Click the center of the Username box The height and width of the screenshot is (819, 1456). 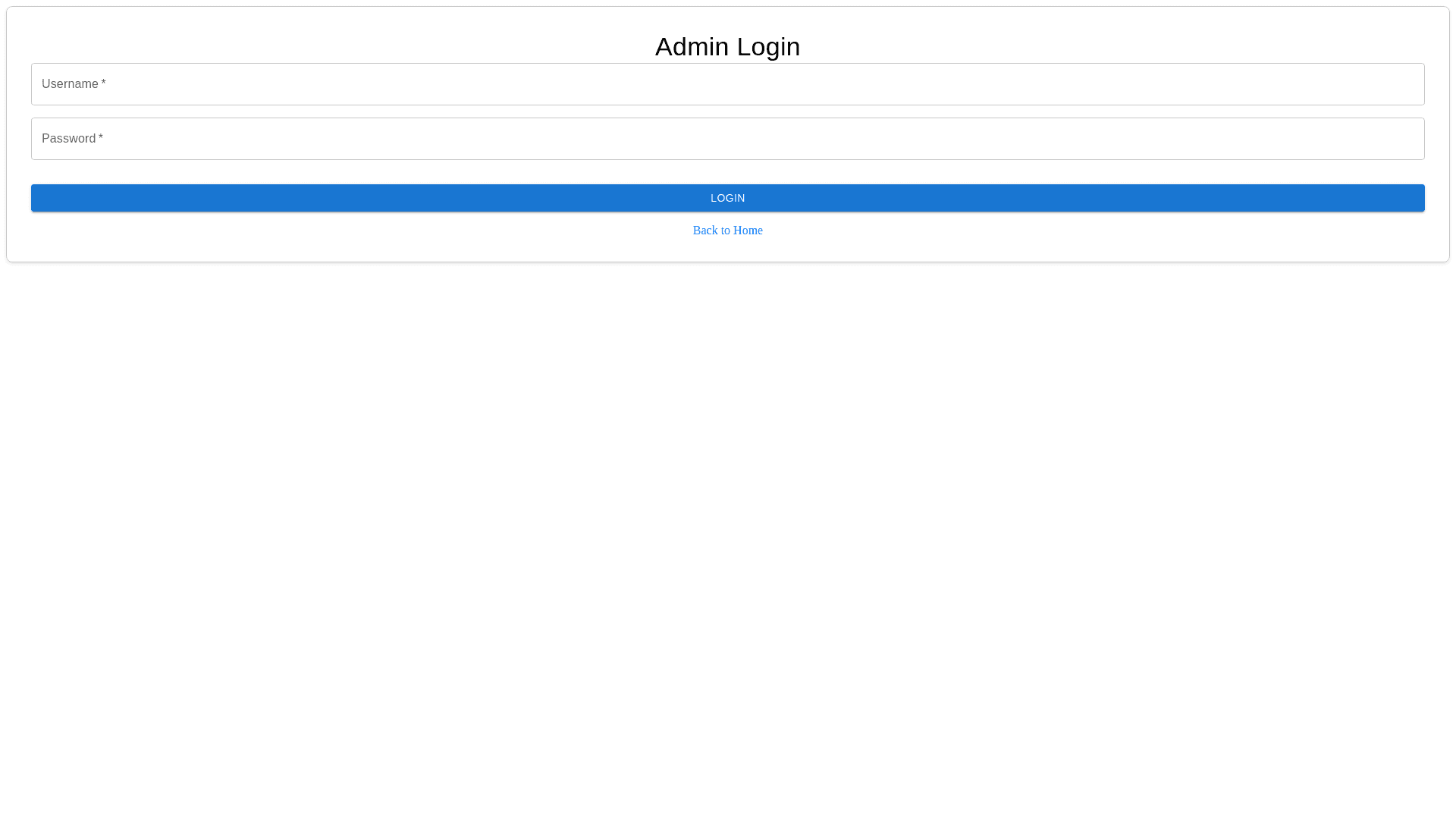coord(728,84)
